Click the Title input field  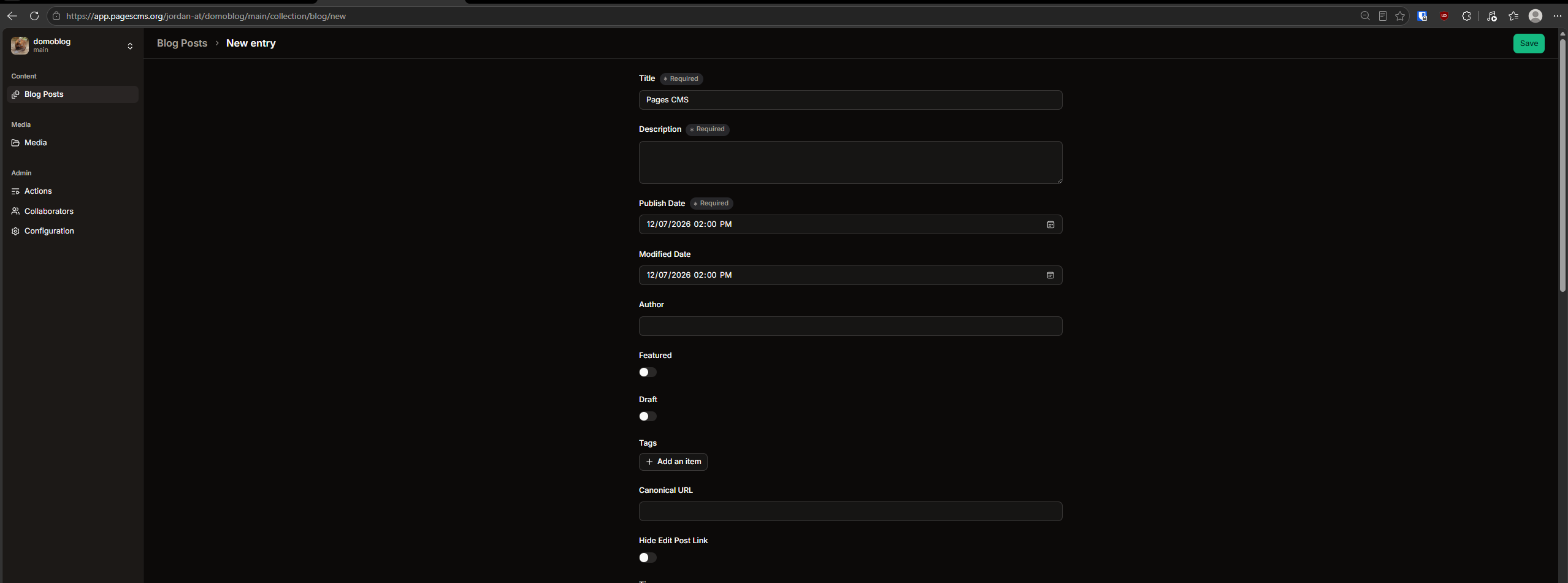(x=851, y=100)
